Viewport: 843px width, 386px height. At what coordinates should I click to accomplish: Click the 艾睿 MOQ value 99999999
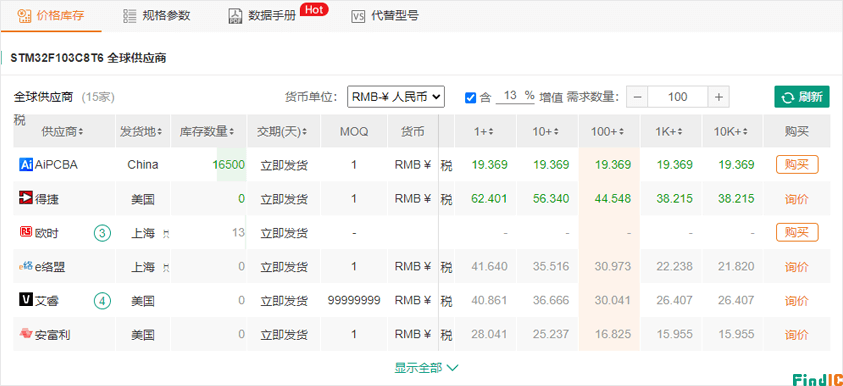point(354,300)
